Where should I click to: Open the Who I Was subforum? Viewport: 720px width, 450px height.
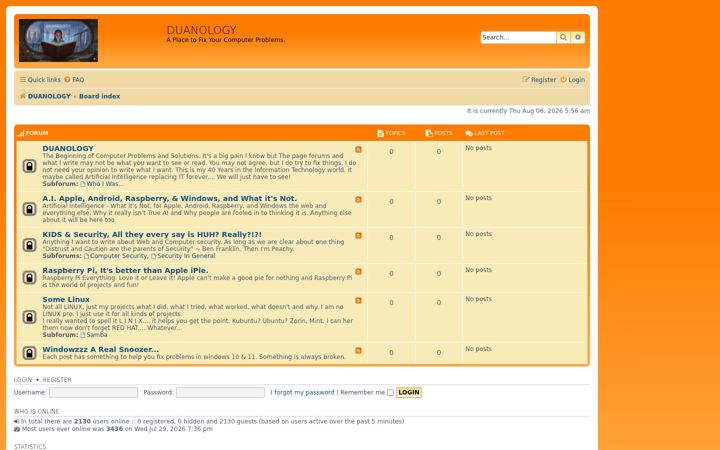102,184
